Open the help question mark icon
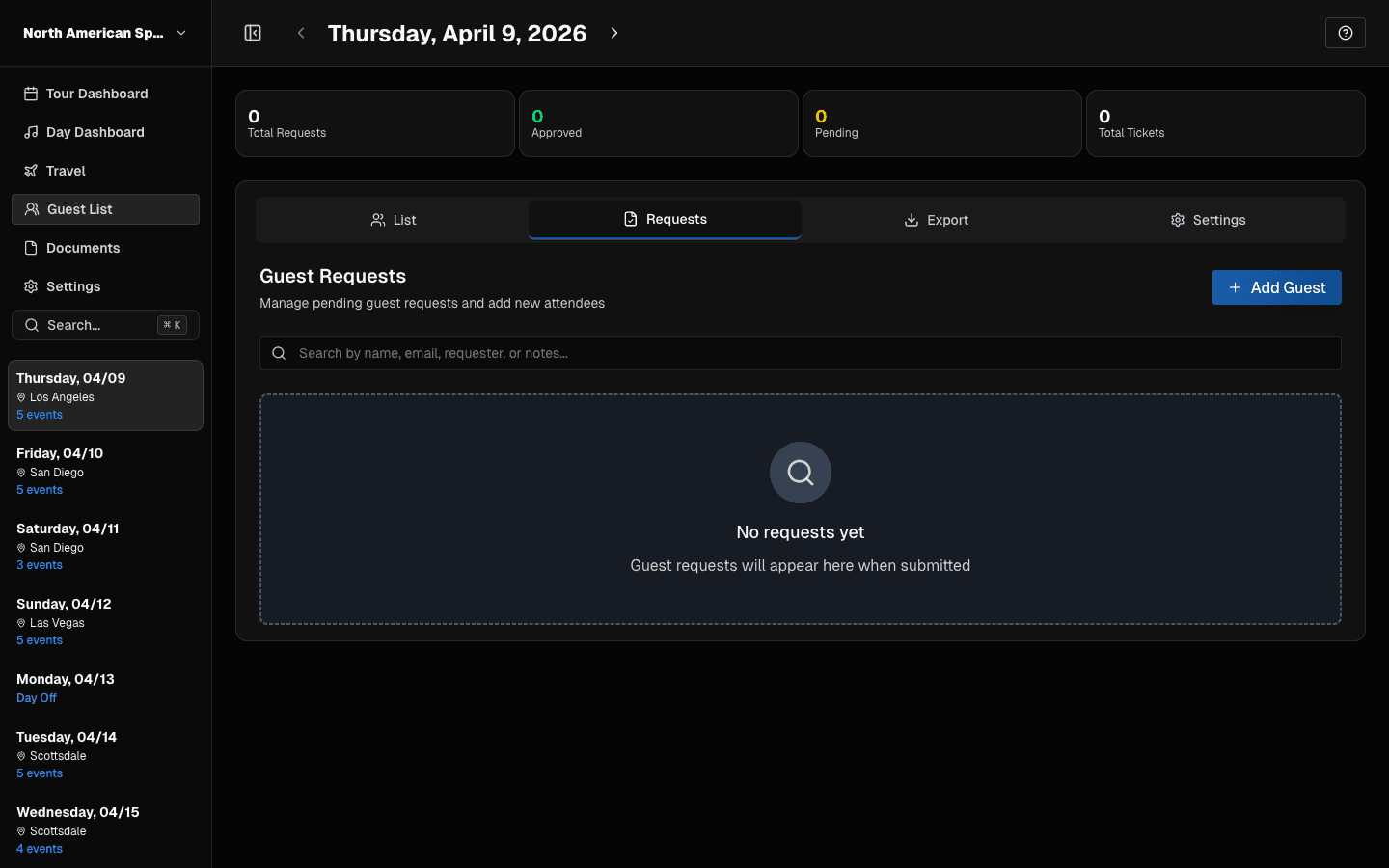Image resolution: width=1389 pixels, height=868 pixels. (x=1345, y=33)
